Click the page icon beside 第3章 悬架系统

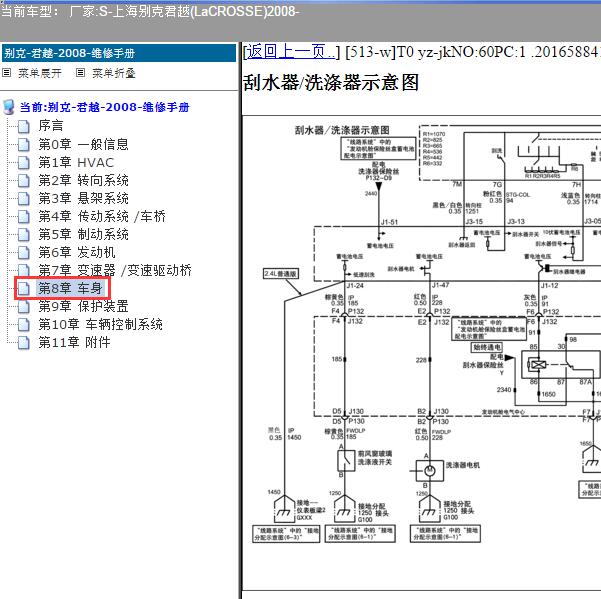coord(24,199)
